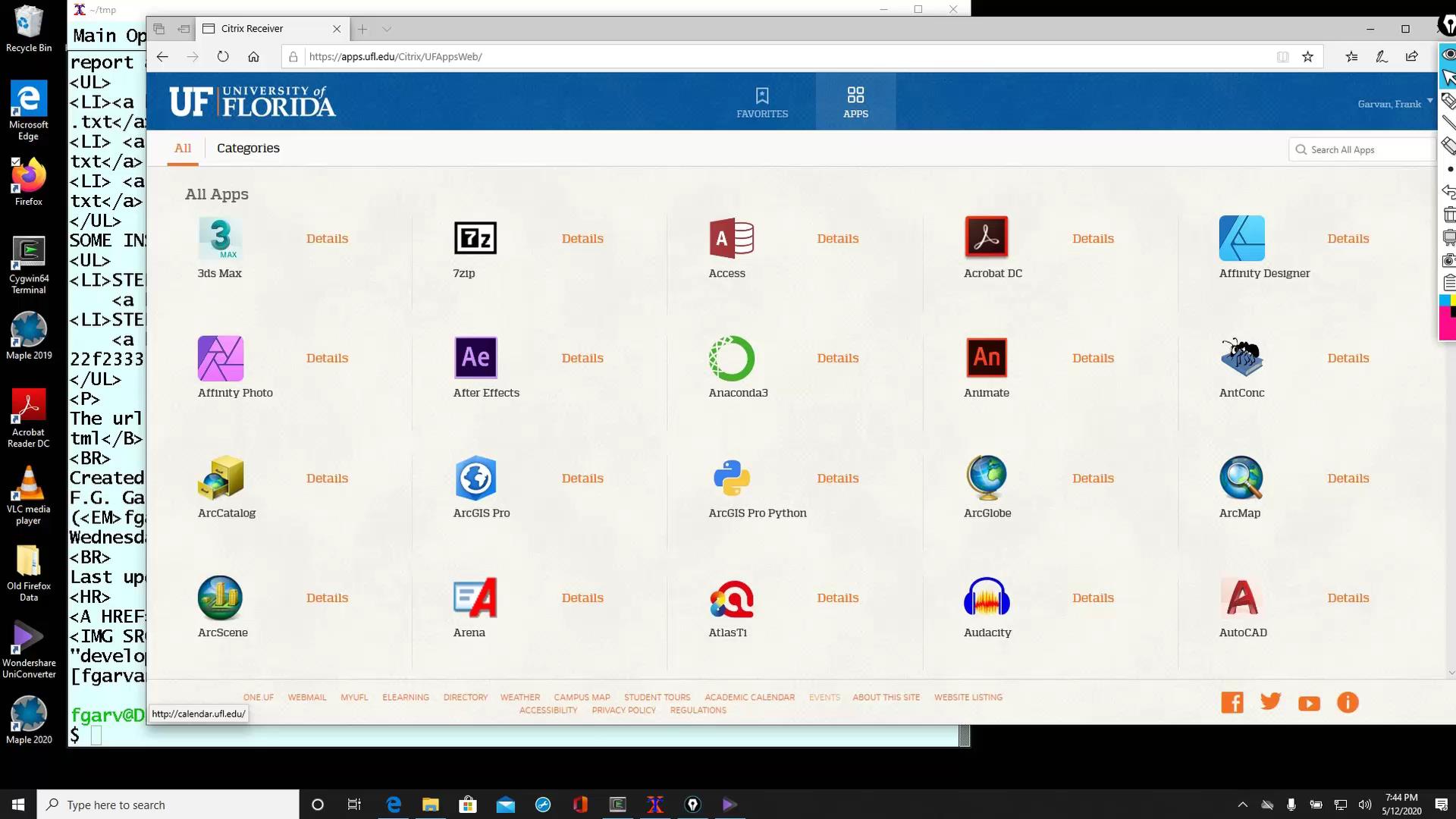Mute system volume via the taskbar speaker
The image size is (1456, 819).
(x=1365, y=805)
